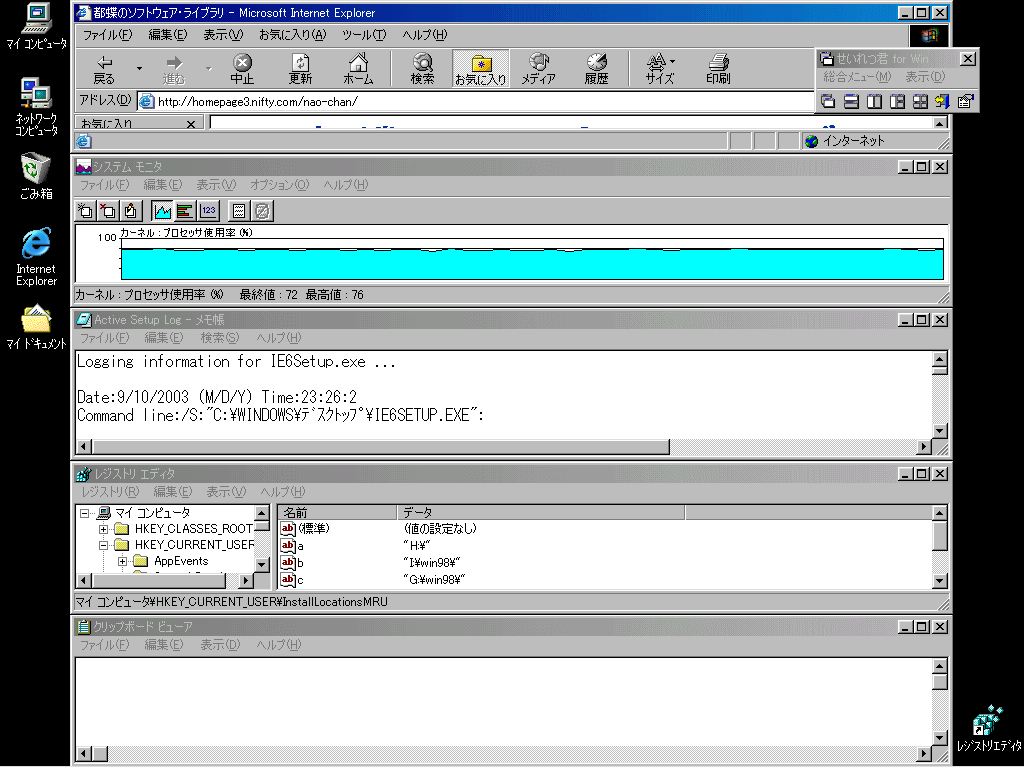Open the 検索(S) menu in the Active Setup Log Notepad

[219, 338]
